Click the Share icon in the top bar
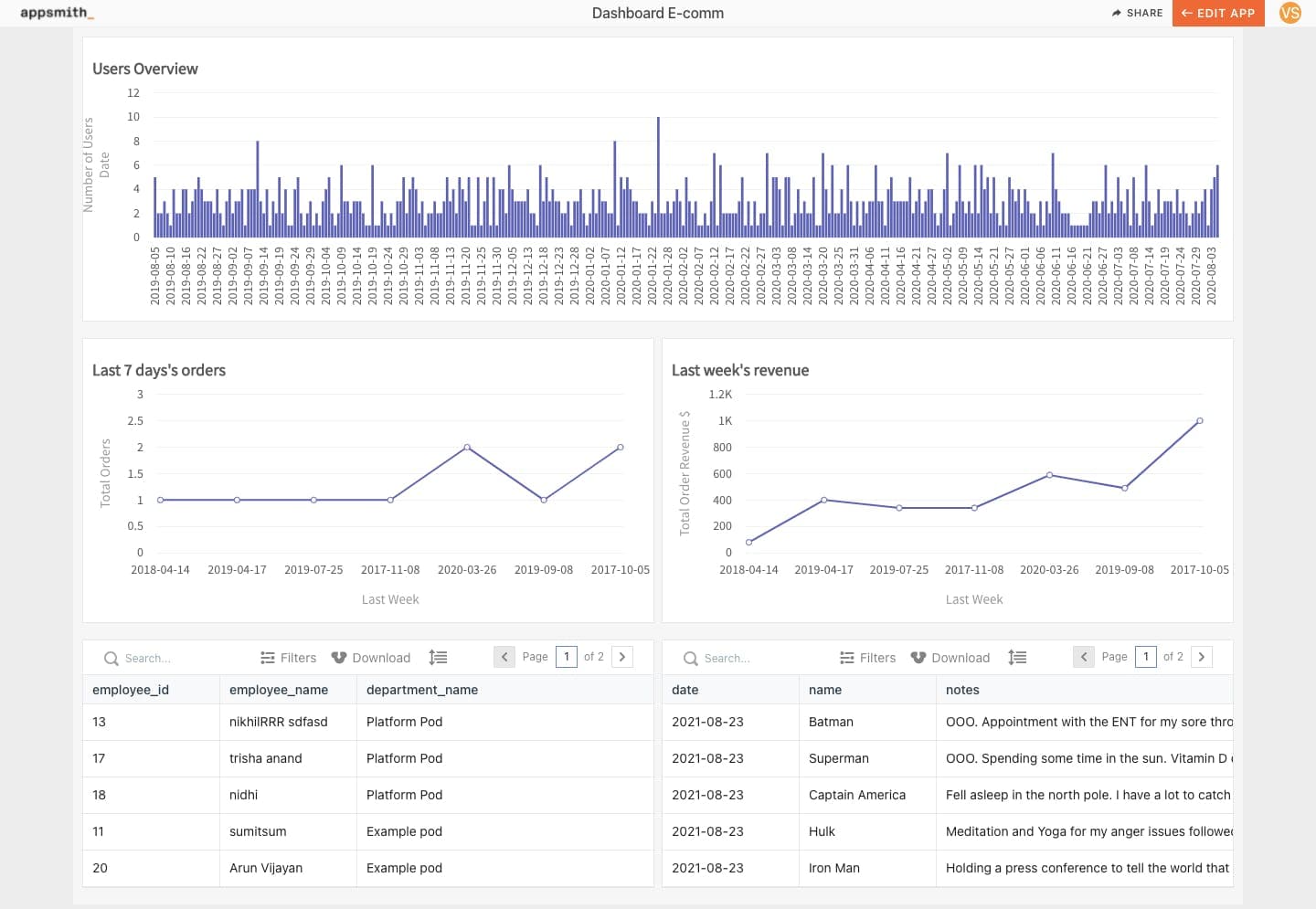1316x909 pixels. (x=1136, y=13)
